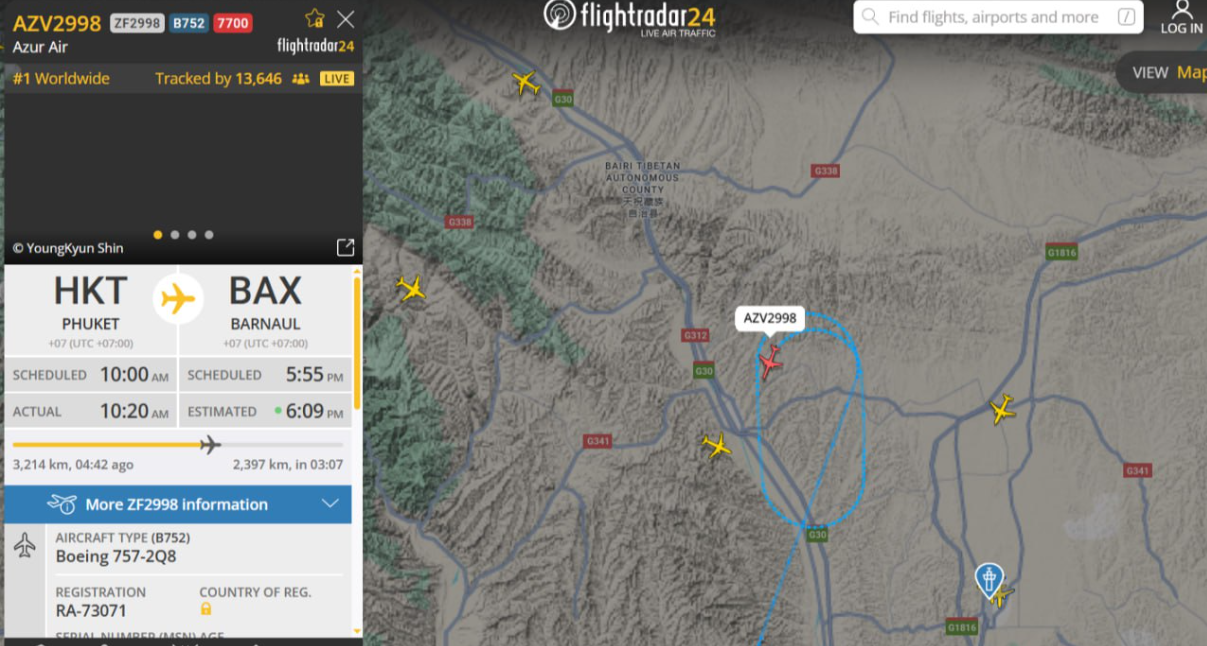Open the LOG IN user icon
This screenshot has width=1207, height=646.
point(1181,18)
